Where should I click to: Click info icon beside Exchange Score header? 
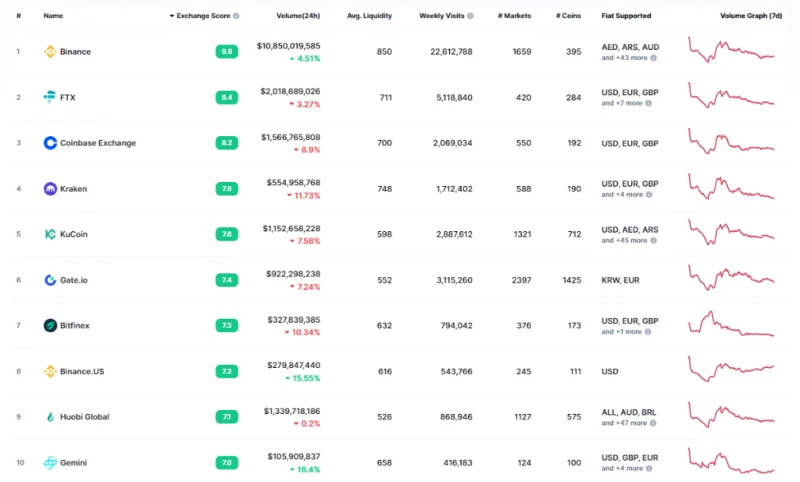click(236, 16)
